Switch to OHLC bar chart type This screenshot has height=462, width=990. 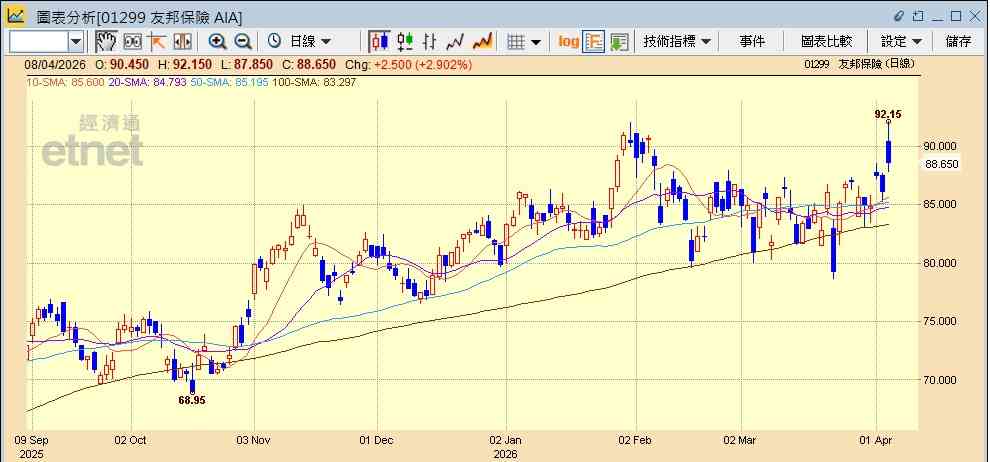430,42
